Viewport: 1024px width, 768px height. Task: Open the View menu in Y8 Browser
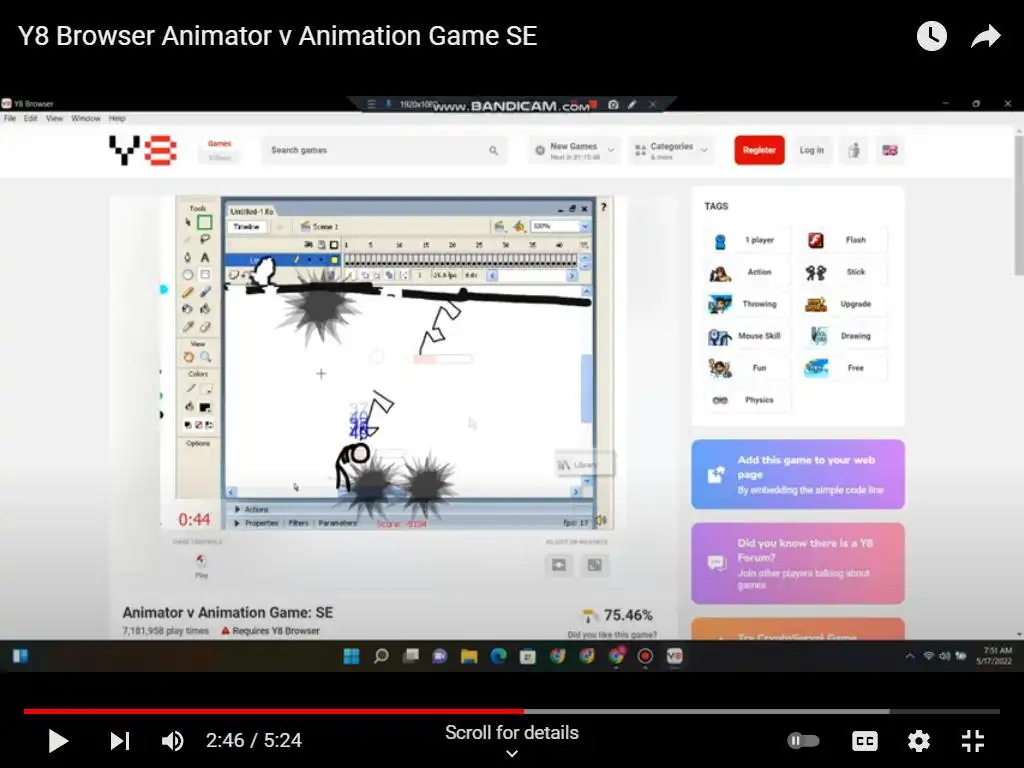pyautogui.click(x=54, y=118)
